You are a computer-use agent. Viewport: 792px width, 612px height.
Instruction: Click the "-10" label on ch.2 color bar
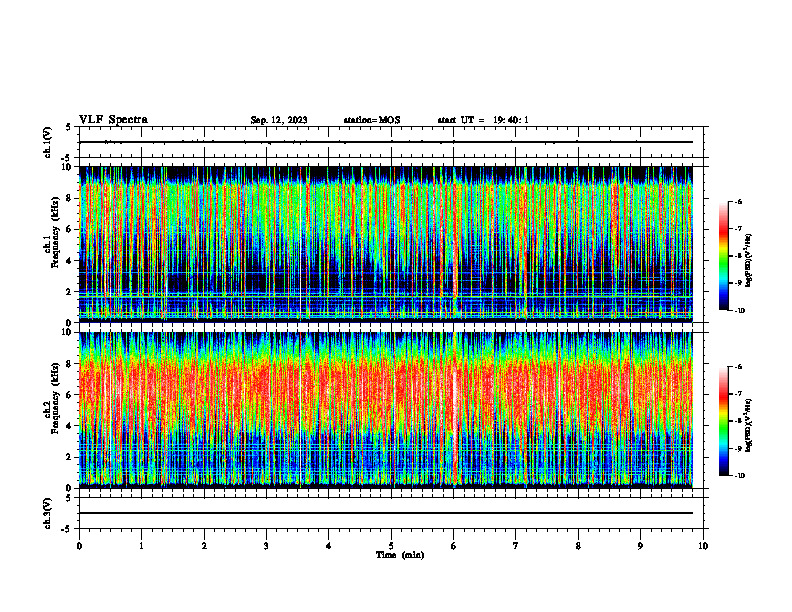pyautogui.click(x=739, y=476)
